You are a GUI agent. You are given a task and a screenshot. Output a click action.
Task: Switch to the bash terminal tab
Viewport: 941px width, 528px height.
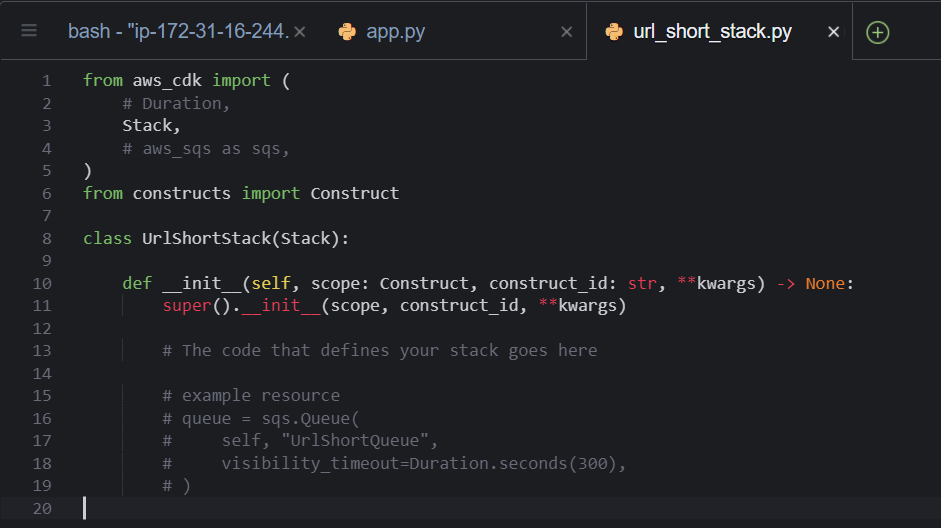click(178, 31)
